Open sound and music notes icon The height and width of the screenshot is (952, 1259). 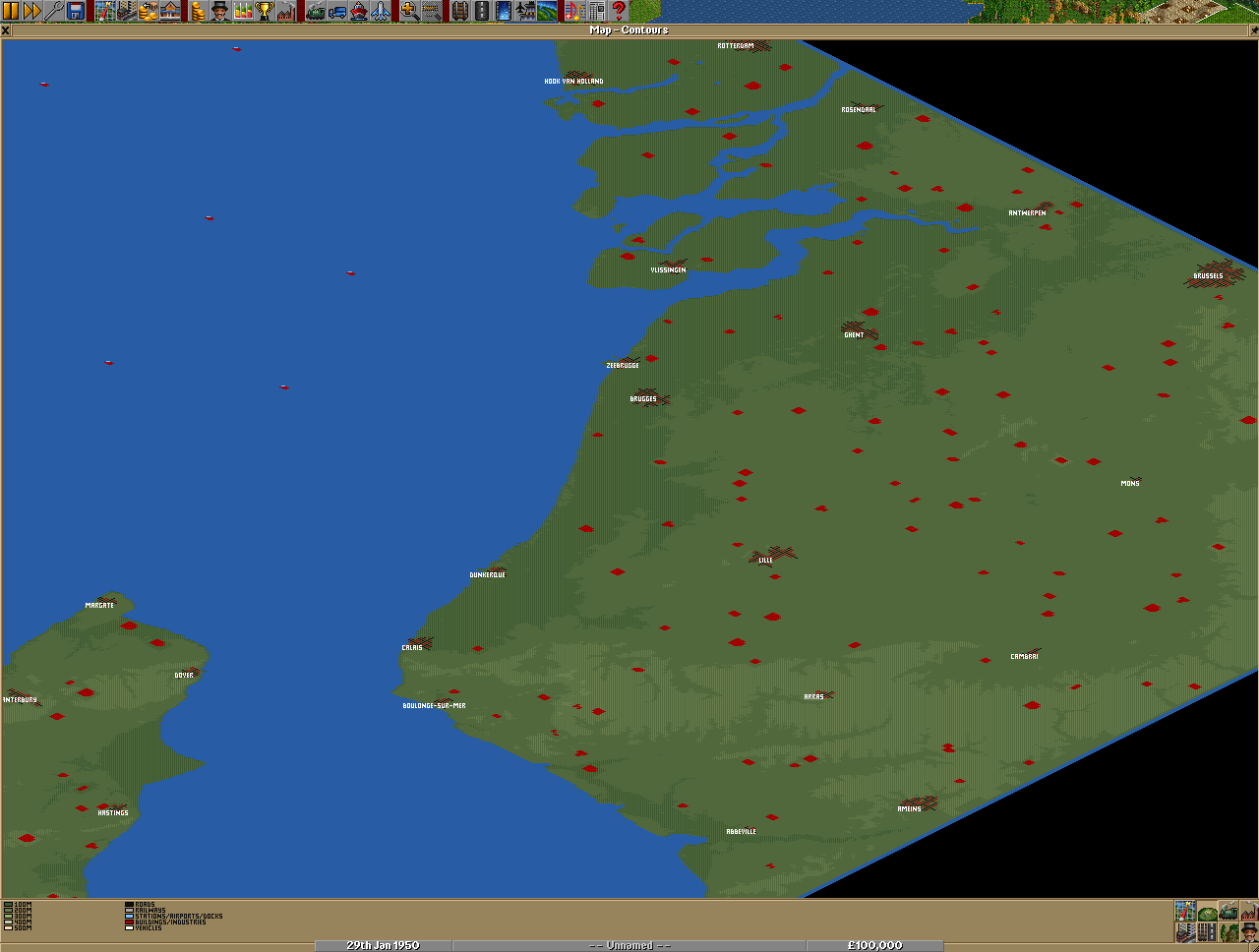pos(575,12)
